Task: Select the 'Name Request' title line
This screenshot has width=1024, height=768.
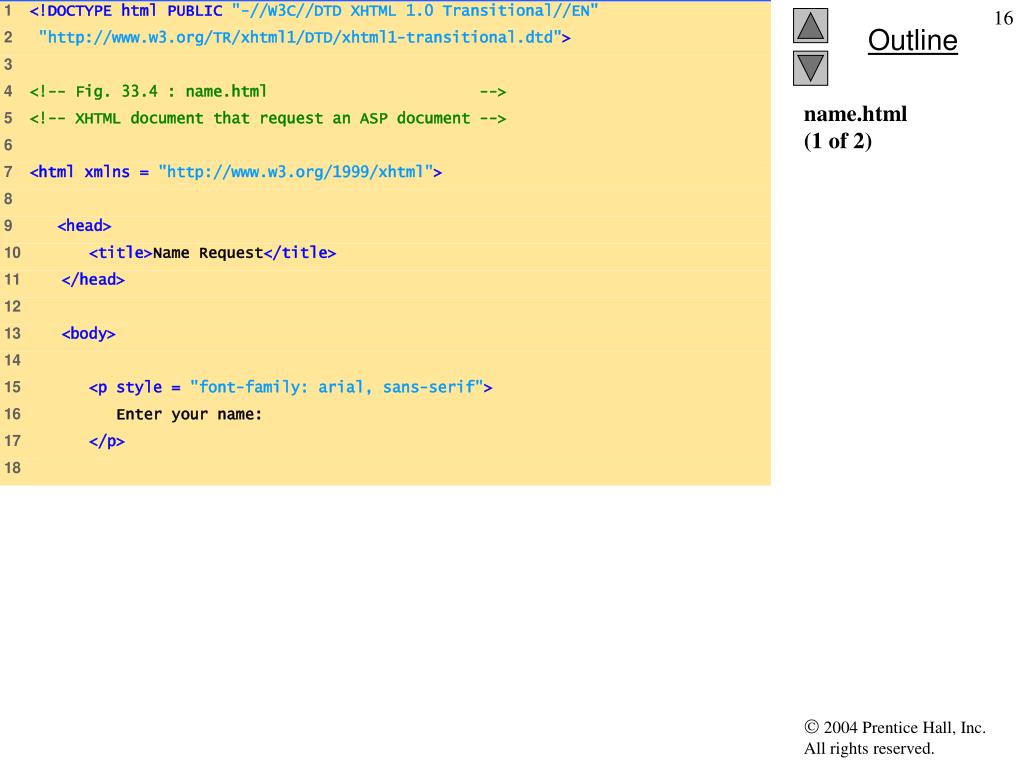Action: point(212,253)
